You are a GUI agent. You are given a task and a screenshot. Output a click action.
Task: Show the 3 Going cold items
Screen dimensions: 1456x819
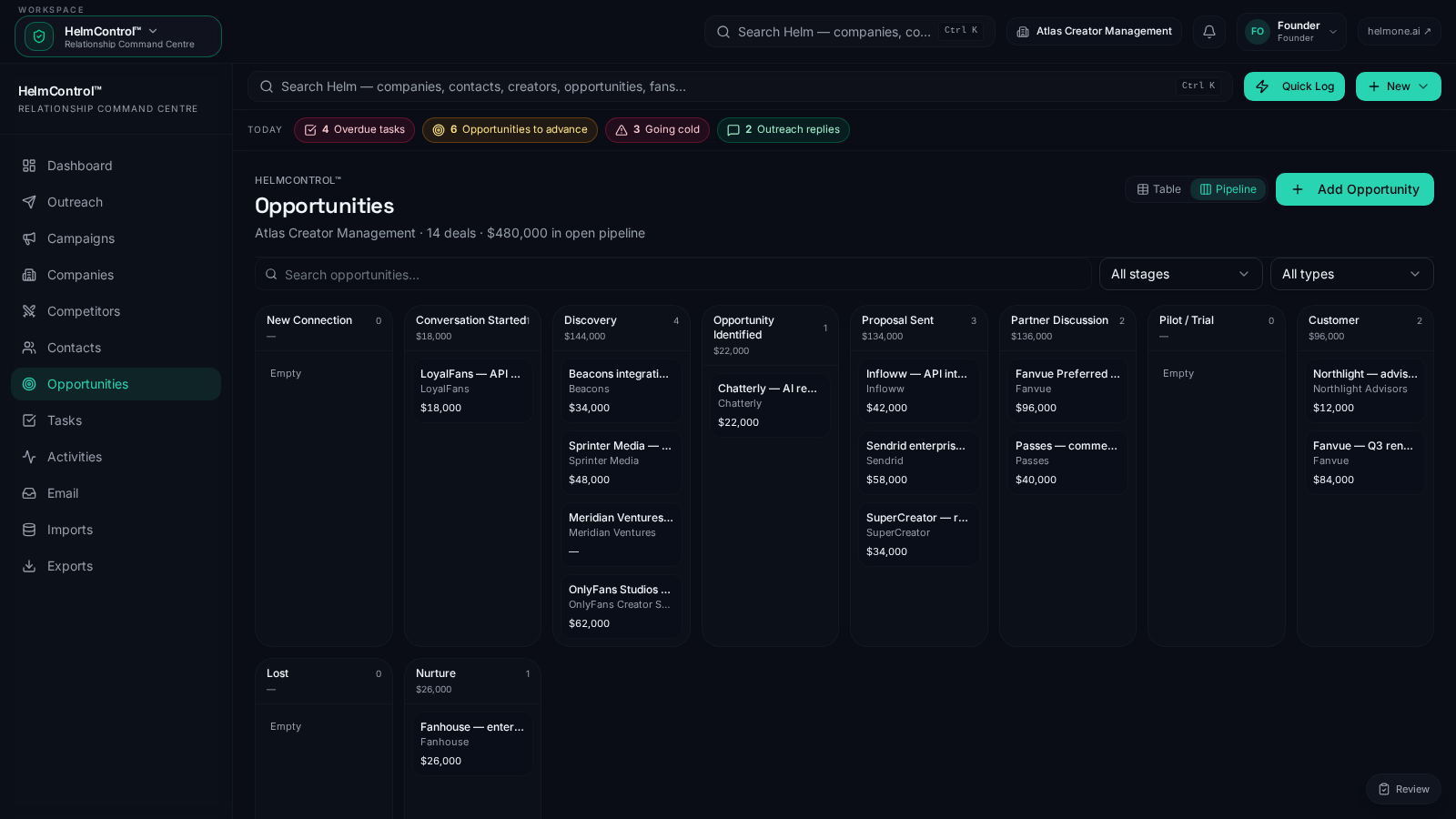657,130
